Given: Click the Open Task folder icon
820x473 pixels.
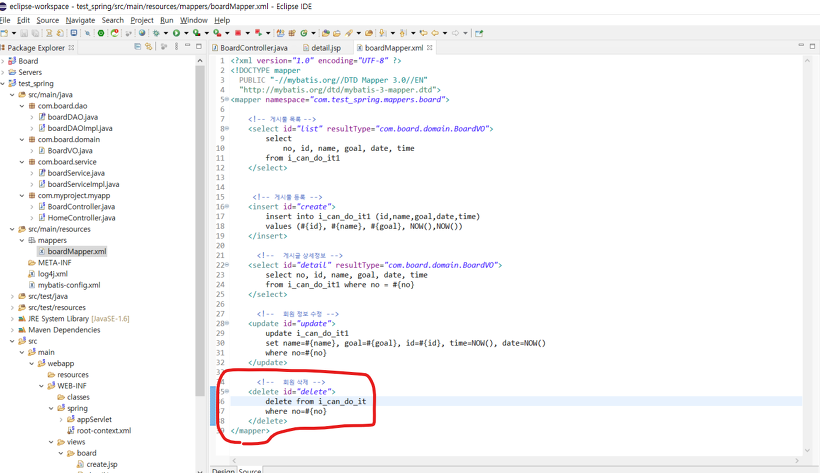Looking at the screenshot, I should [337, 33].
